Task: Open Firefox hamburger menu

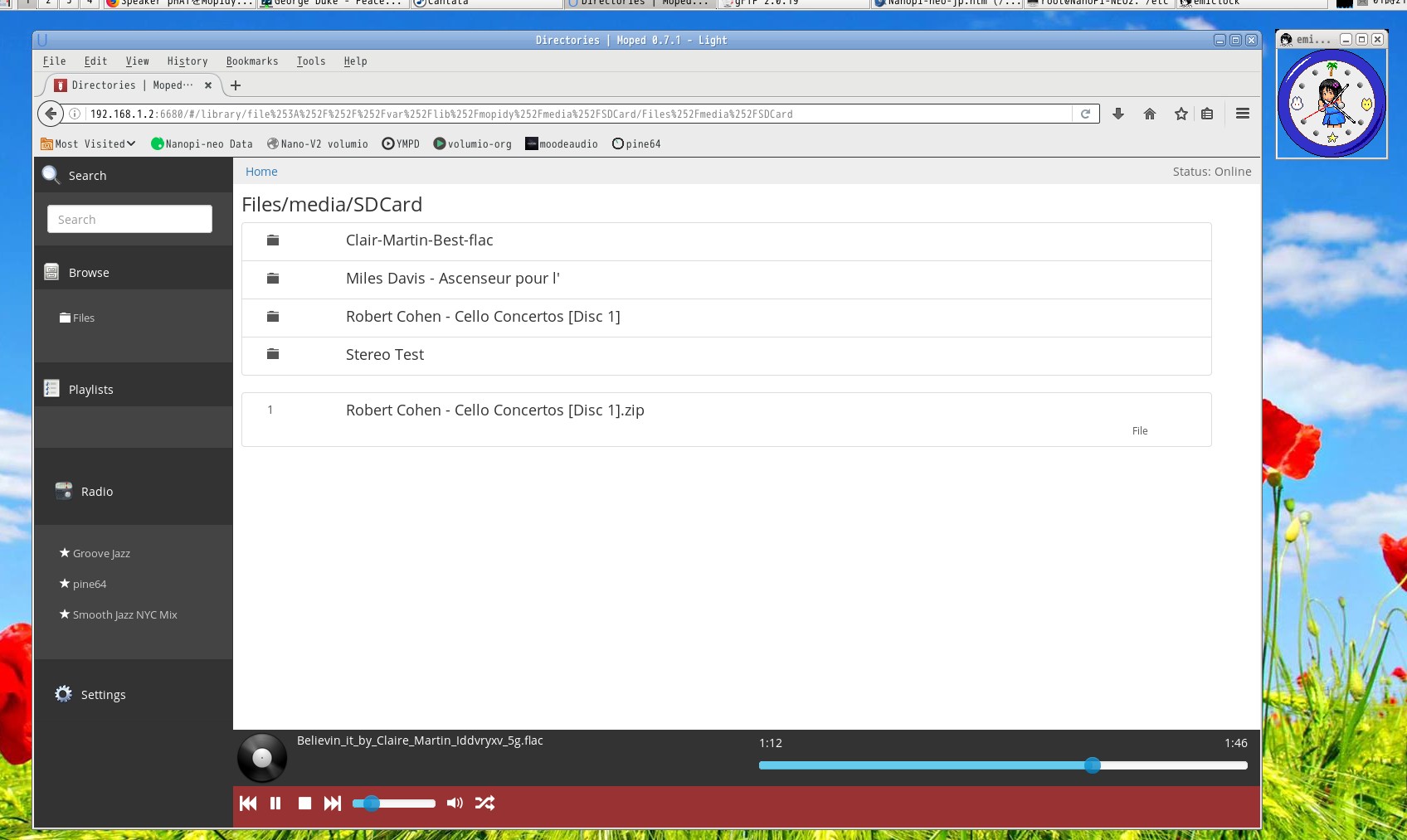Action: 1242,114
